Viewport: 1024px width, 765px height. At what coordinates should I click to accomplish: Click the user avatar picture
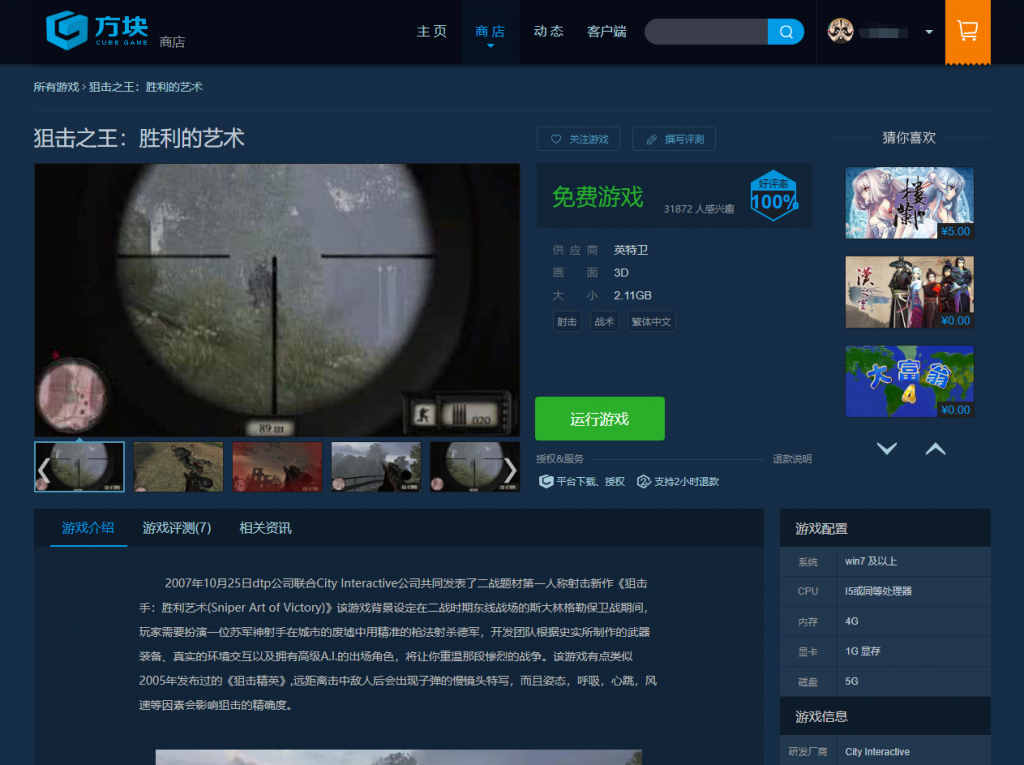pyautogui.click(x=840, y=31)
